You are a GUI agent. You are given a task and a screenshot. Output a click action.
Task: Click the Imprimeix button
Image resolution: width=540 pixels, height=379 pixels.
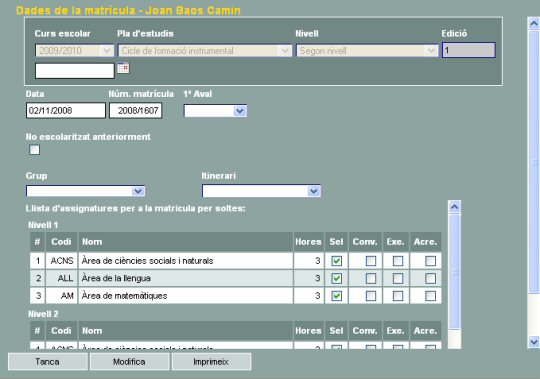tap(211, 361)
